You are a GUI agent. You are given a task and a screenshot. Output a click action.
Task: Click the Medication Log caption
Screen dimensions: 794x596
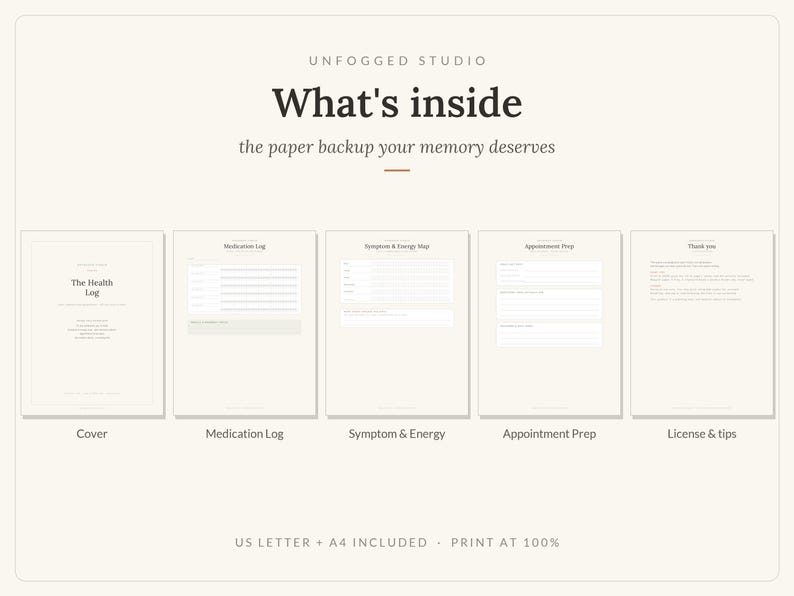[x=245, y=434]
